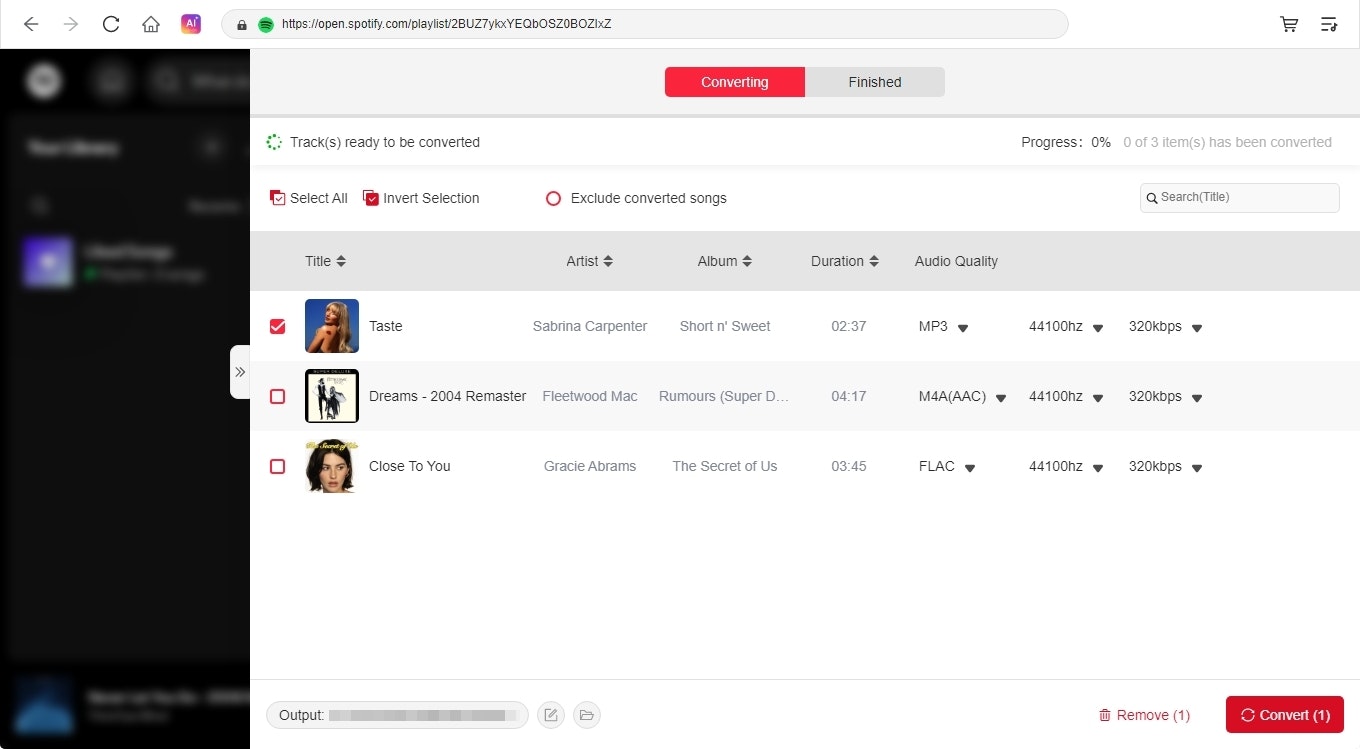Viewport: 1360px width, 749px height.
Task: Expand the sidebar with the chevron handle
Action: pos(240,371)
